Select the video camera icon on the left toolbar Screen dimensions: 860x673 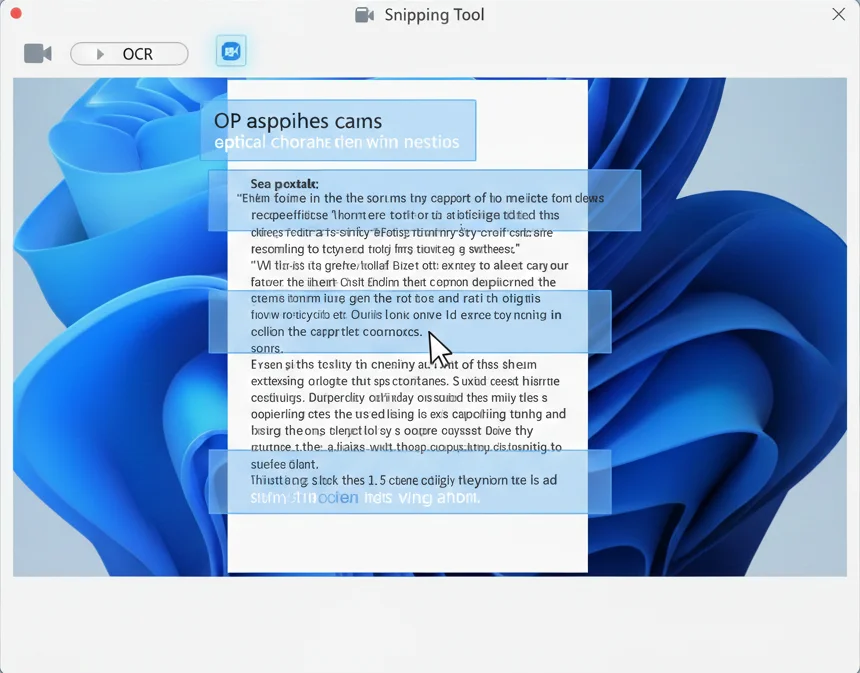pyautogui.click(x=37, y=53)
